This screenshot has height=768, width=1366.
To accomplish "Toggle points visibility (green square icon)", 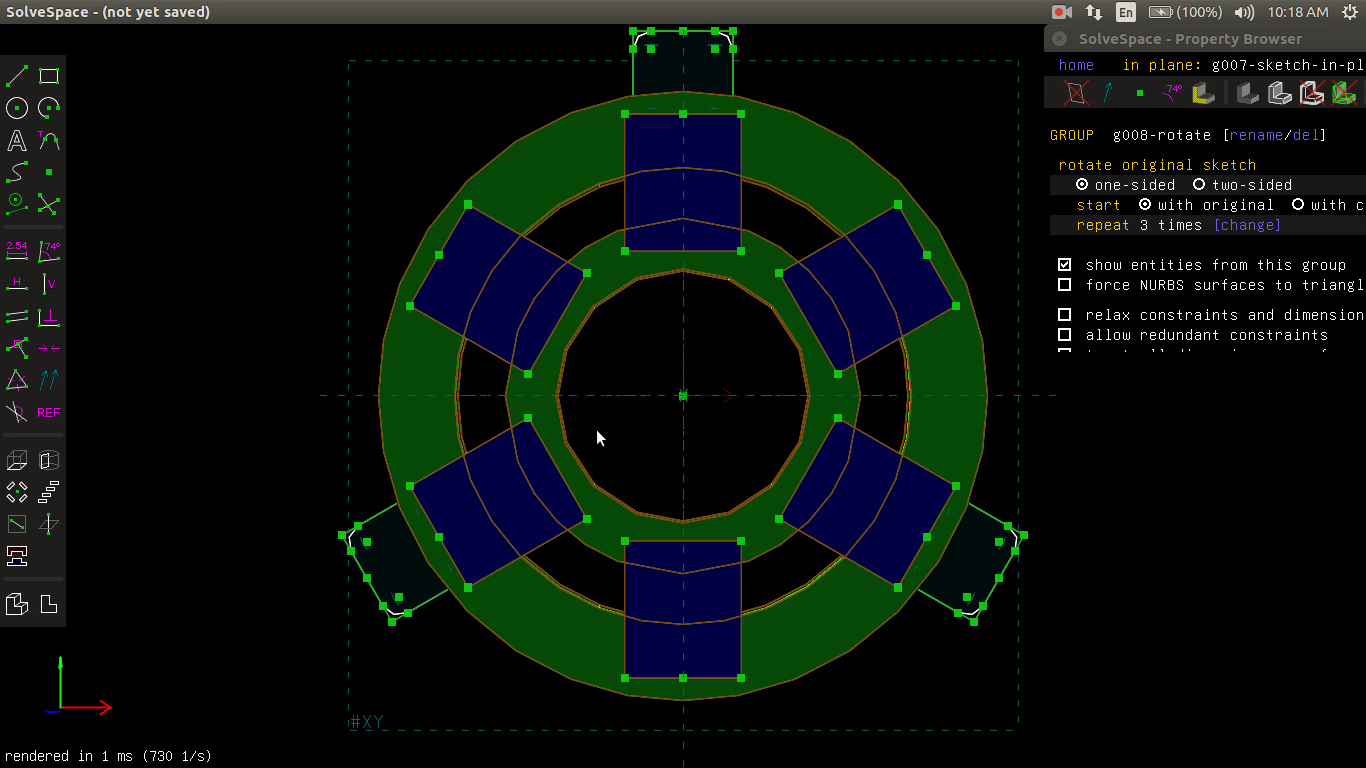I will pyautogui.click(x=1140, y=93).
